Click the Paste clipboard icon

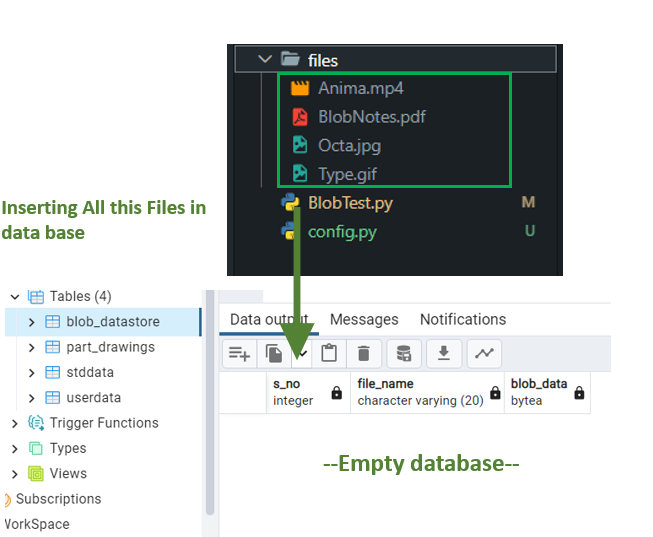(x=329, y=354)
